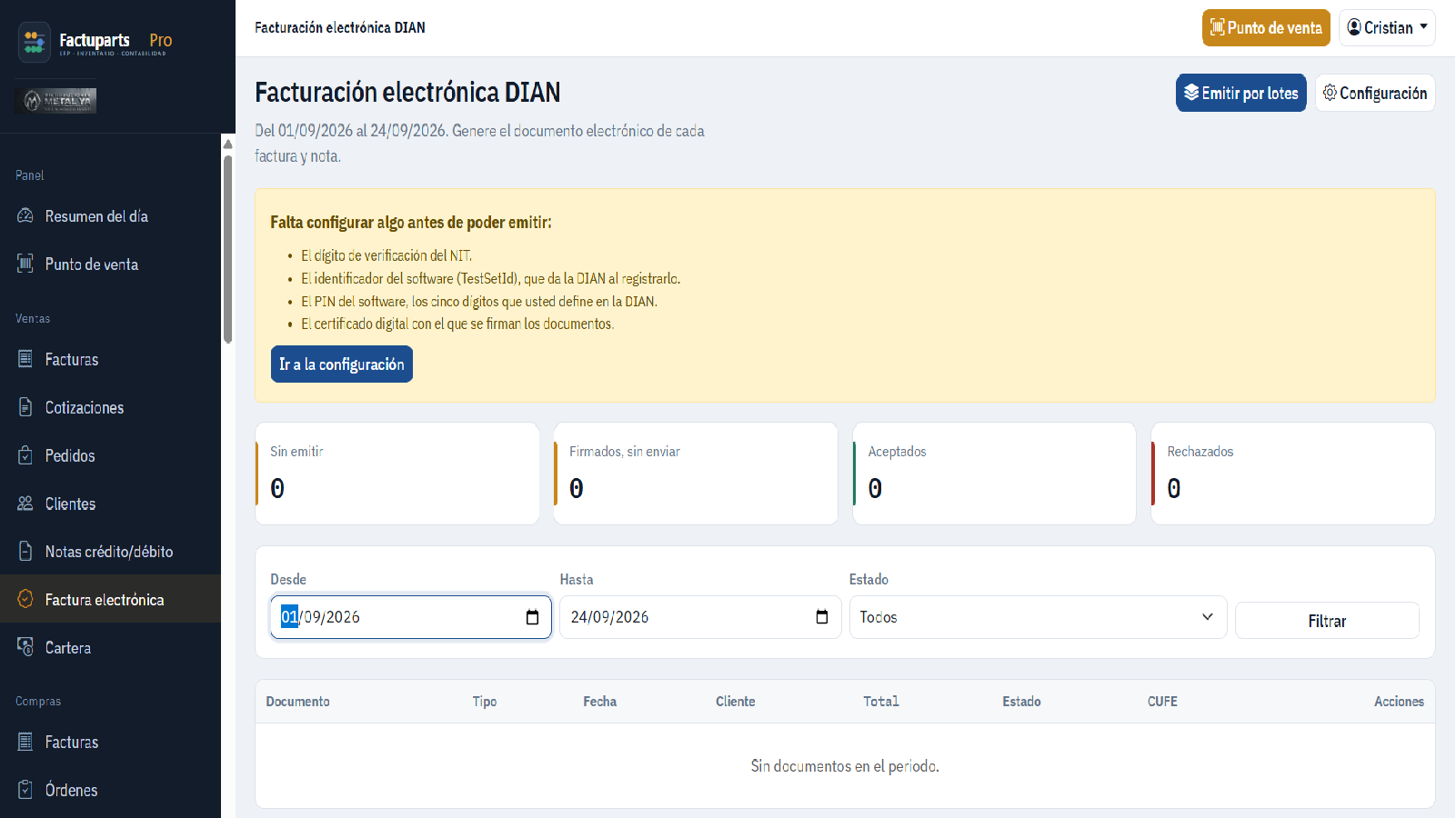Open Cotizaciones document icon in sidebar
The width and height of the screenshot is (1456, 818).
point(25,407)
